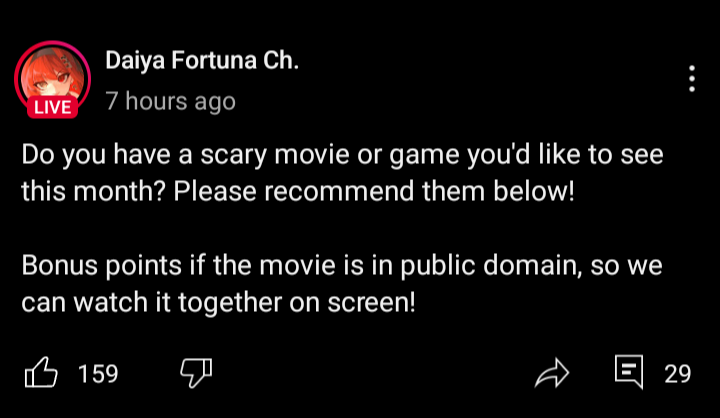Viewport: 720px width, 418px height.
Task: Open the three-dot more options menu
Action: pos(692,79)
